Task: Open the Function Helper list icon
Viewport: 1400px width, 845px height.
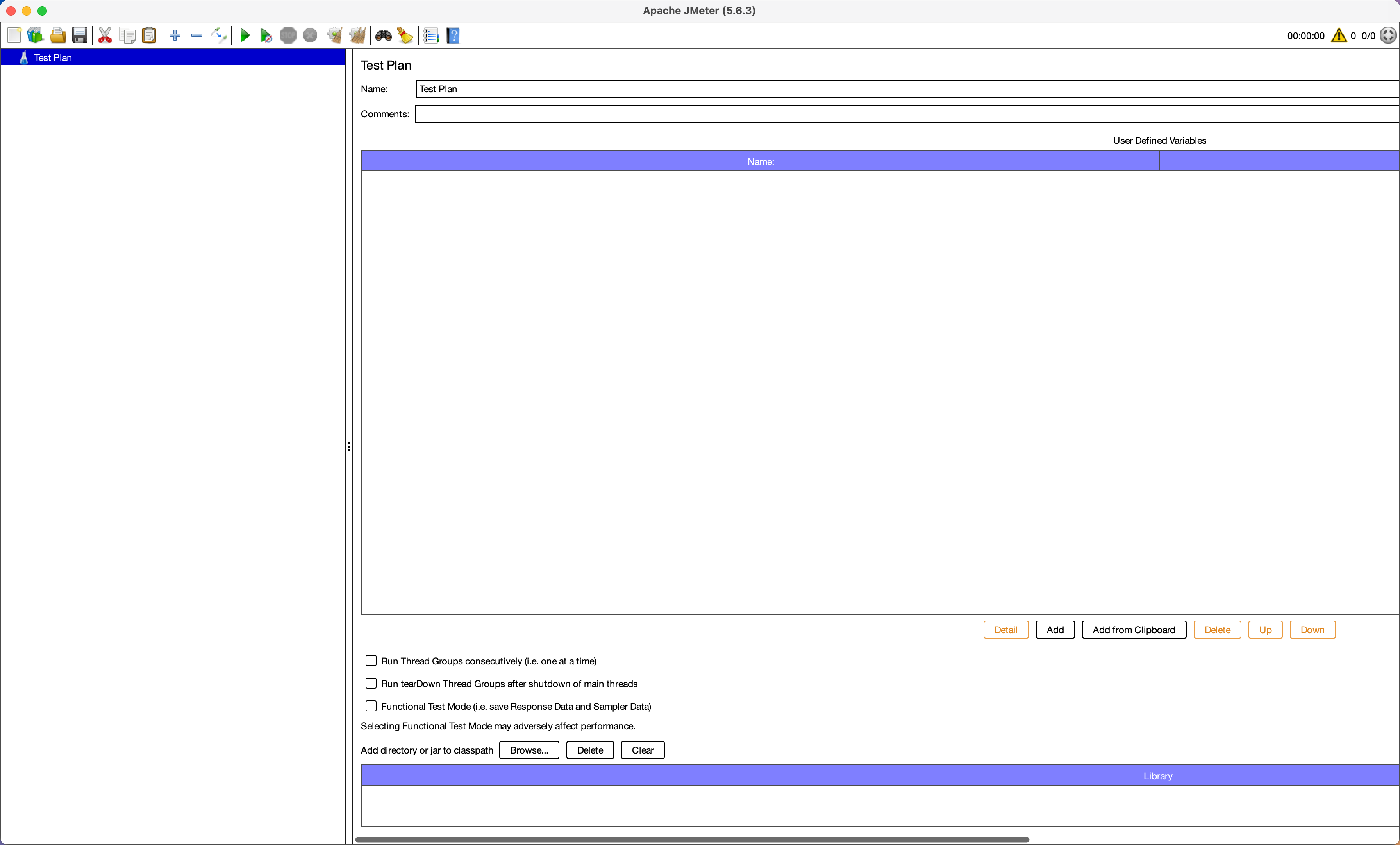Action: 431,35
